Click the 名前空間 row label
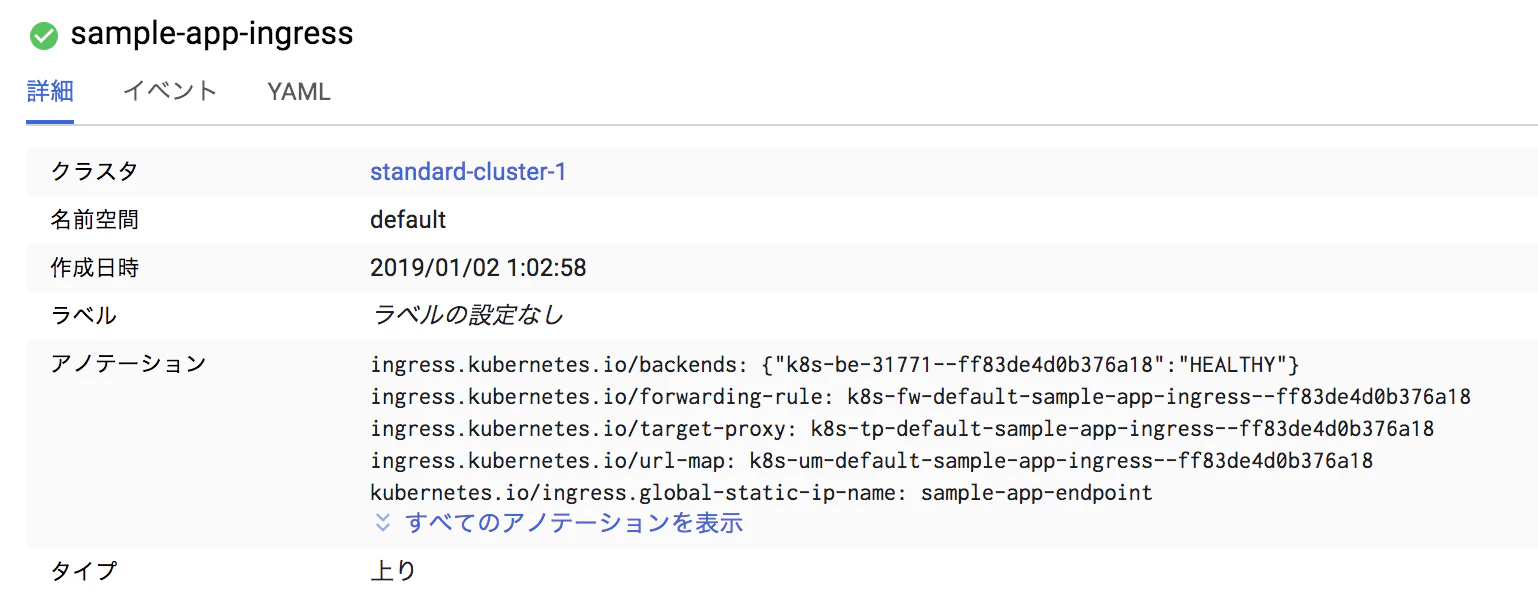Screen dimensions: 1538x610 pyautogui.click(x=94, y=220)
